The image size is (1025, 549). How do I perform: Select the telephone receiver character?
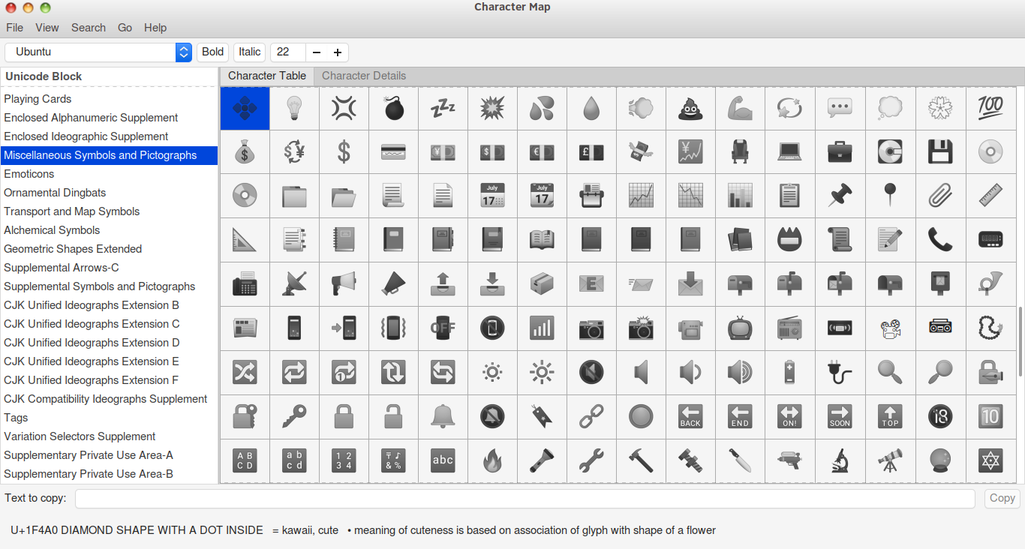(x=939, y=240)
